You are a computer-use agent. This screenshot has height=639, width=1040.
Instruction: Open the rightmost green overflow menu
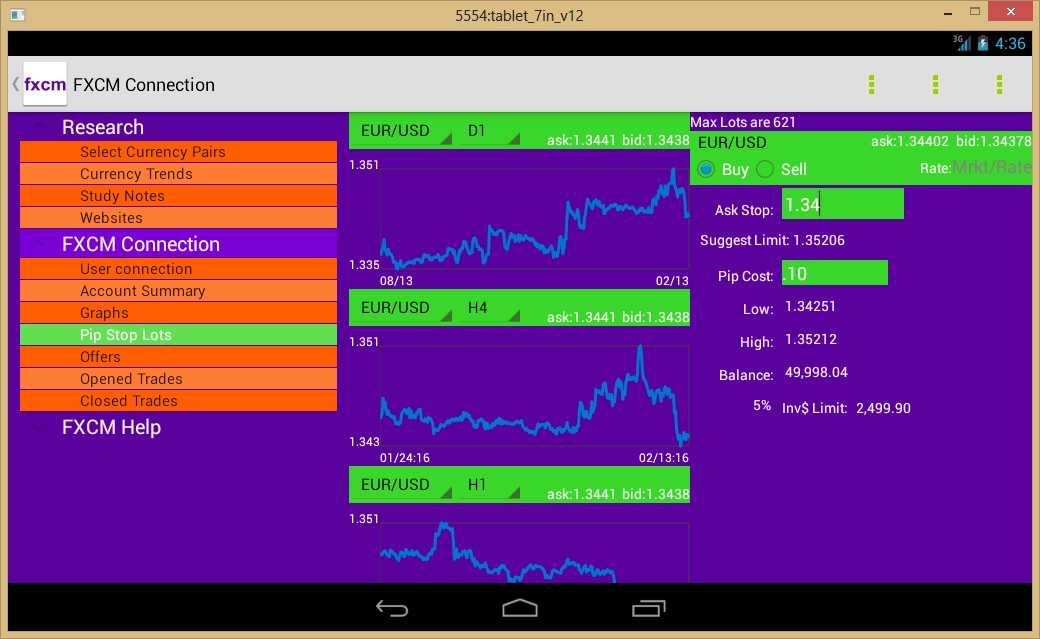[x=999, y=84]
